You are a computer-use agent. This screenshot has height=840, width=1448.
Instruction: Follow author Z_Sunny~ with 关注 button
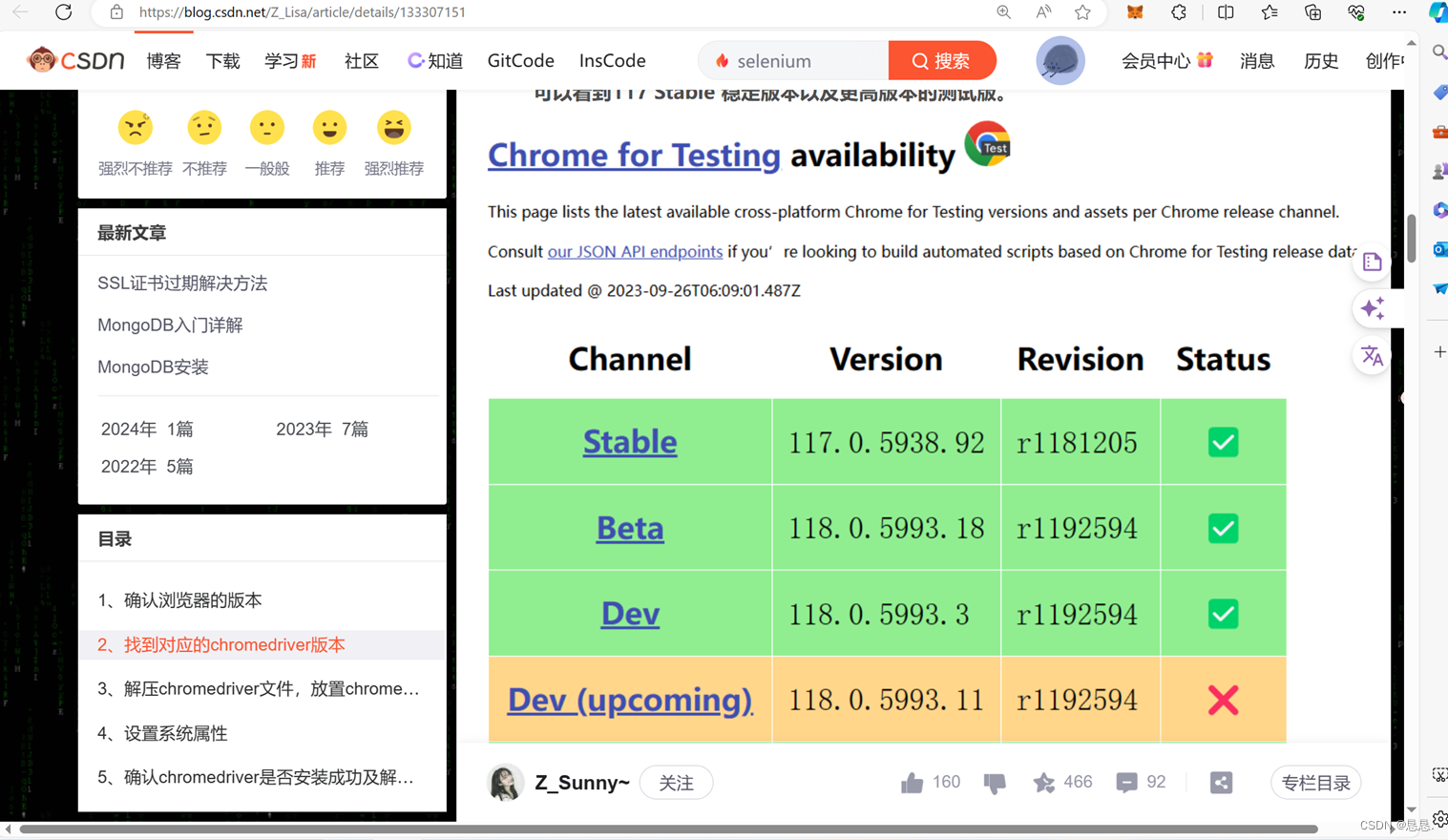pos(676,782)
